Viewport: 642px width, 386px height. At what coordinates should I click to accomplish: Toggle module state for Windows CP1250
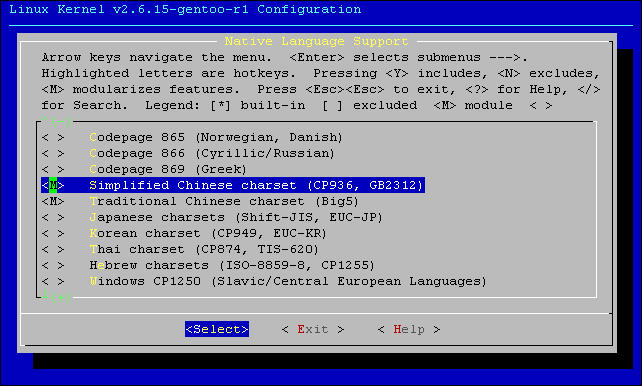[53, 281]
